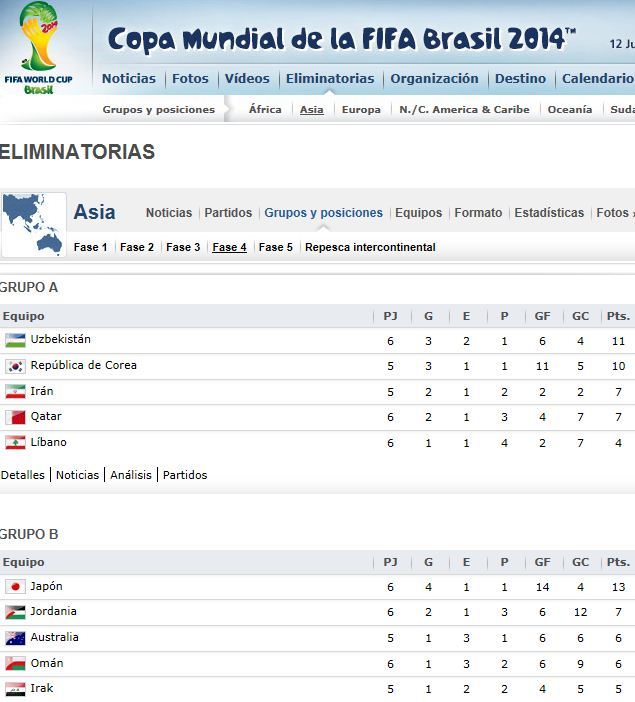Image resolution: width=635 pixels, height=702 pixels.
Task: Open the Omán team link
Action: click(x=47, y=663)
